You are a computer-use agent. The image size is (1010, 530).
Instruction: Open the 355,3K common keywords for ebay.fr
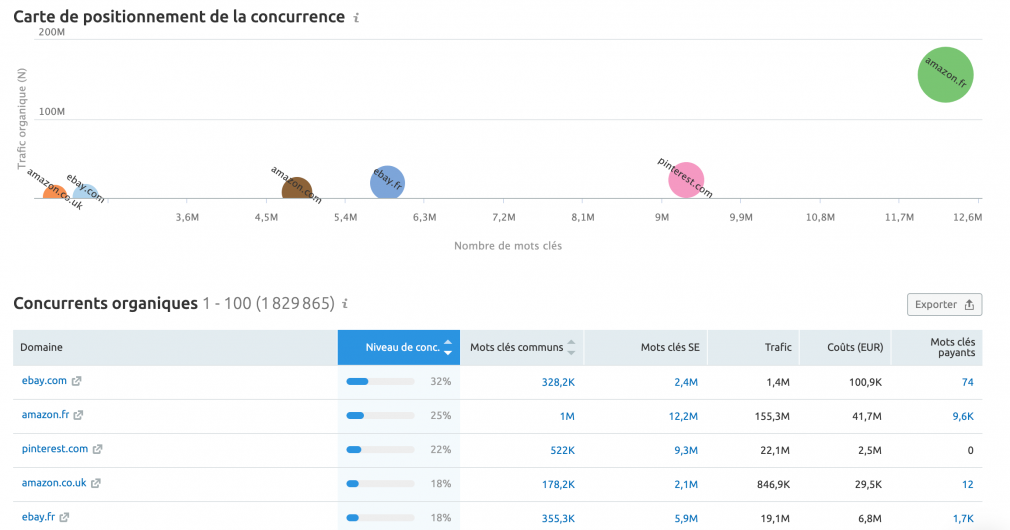(558, 518)
